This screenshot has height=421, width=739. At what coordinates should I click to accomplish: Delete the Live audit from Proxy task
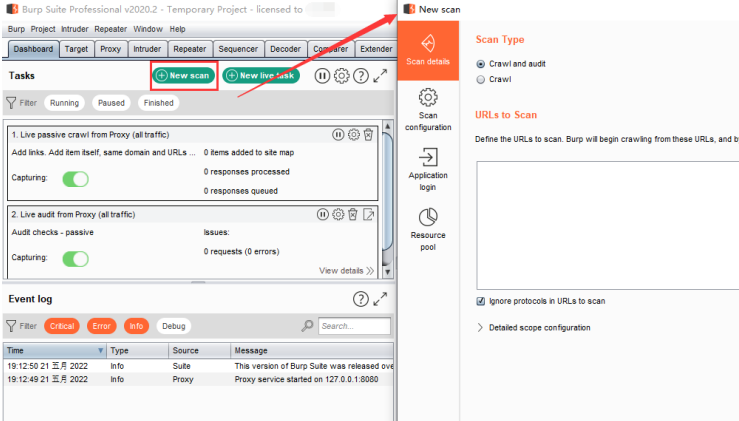click(x=353, y=215)
